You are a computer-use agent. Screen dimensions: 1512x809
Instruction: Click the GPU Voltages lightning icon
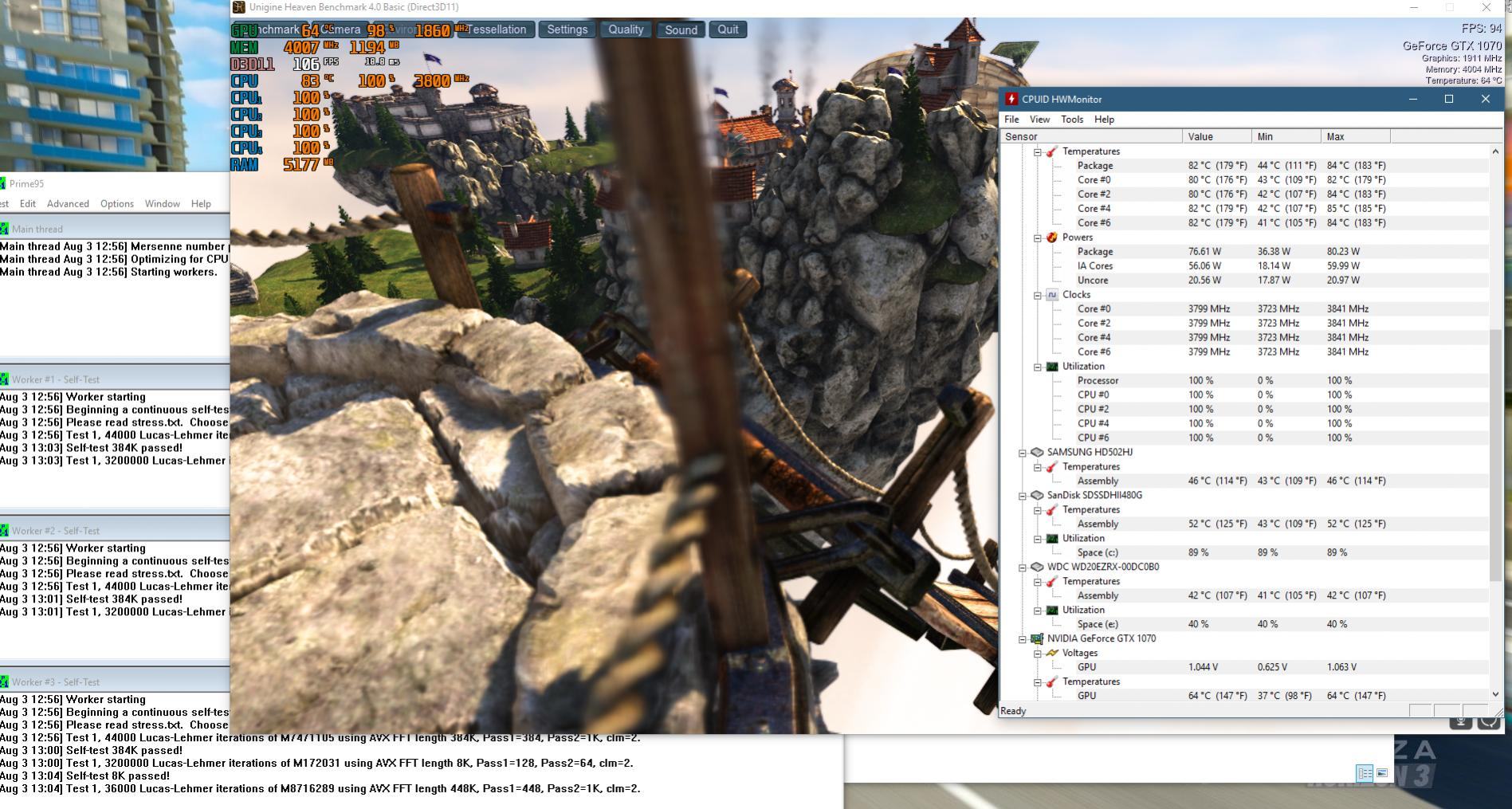pos(1051,653)
